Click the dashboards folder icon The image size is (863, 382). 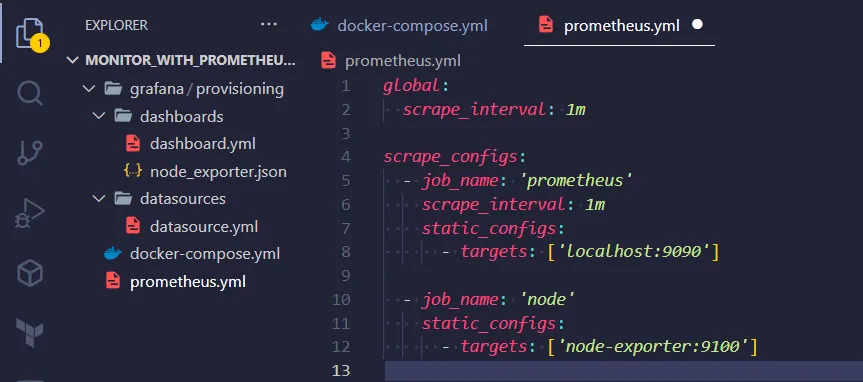tap(123, 116)
